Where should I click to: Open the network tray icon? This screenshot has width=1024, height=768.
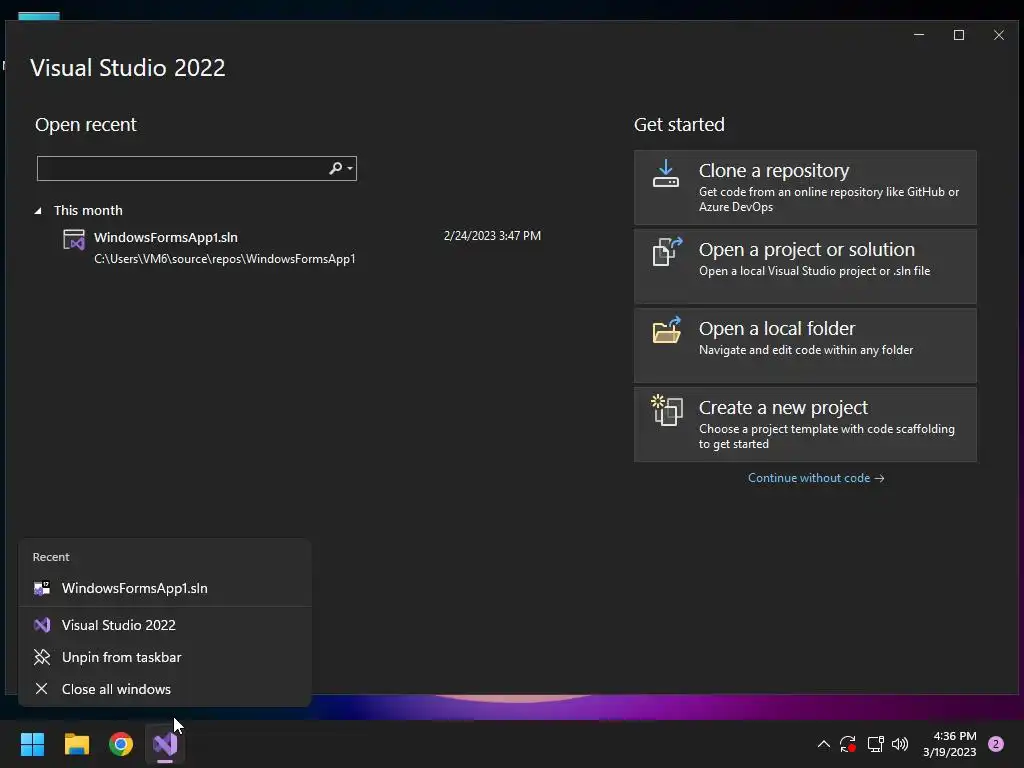(875, 744)
